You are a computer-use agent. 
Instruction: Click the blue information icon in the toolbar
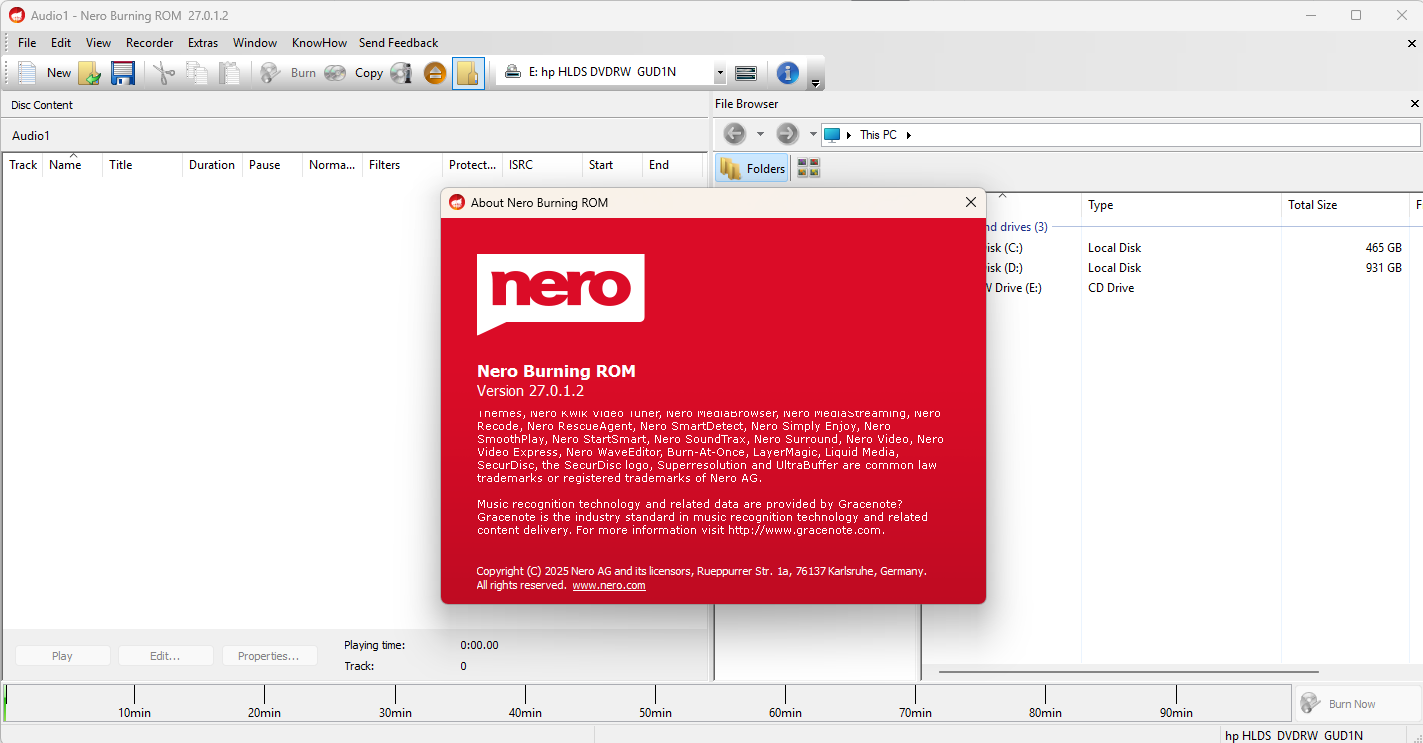(787, 73)
